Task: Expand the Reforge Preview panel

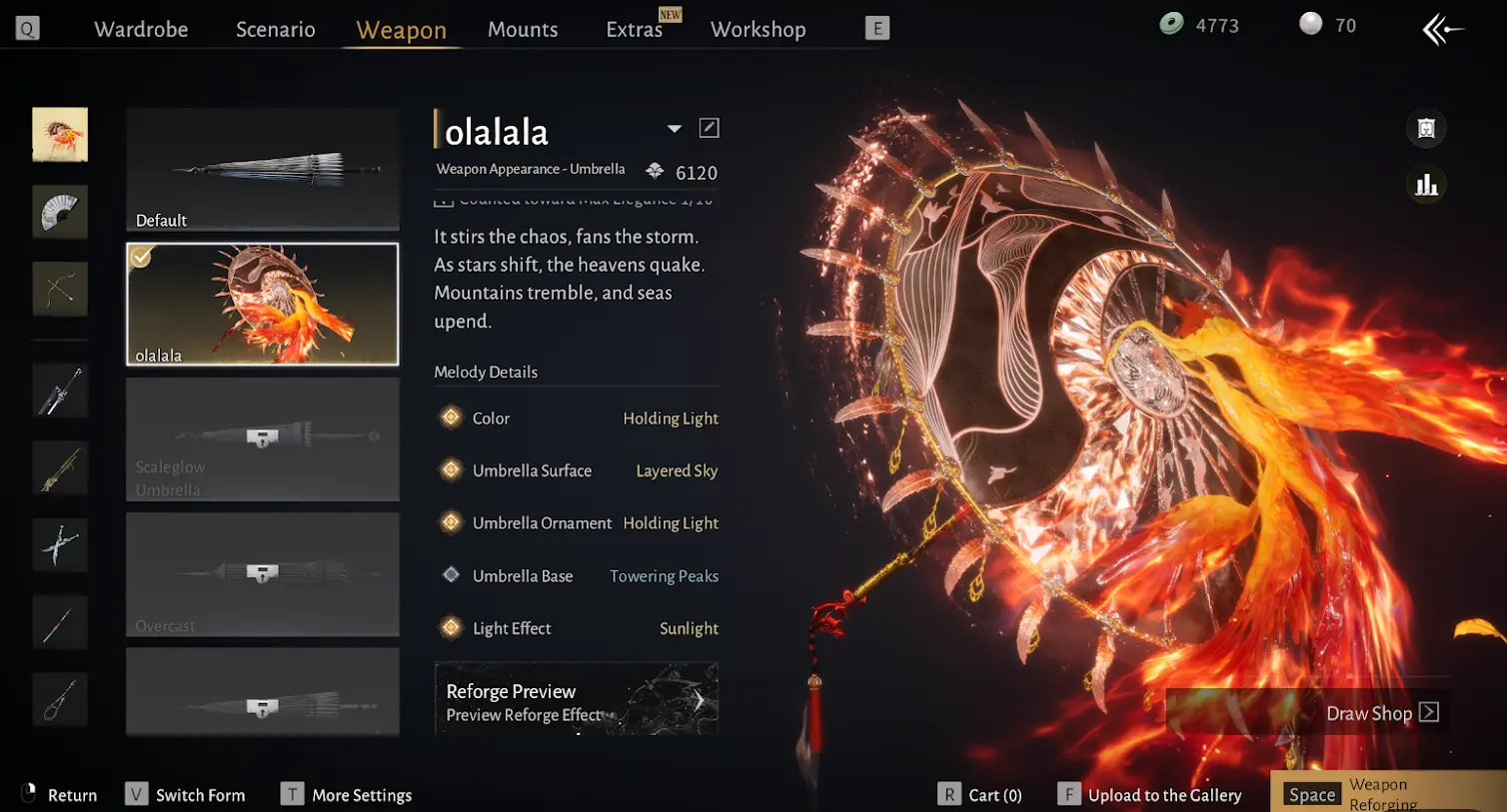Action: tap(577, 699)
